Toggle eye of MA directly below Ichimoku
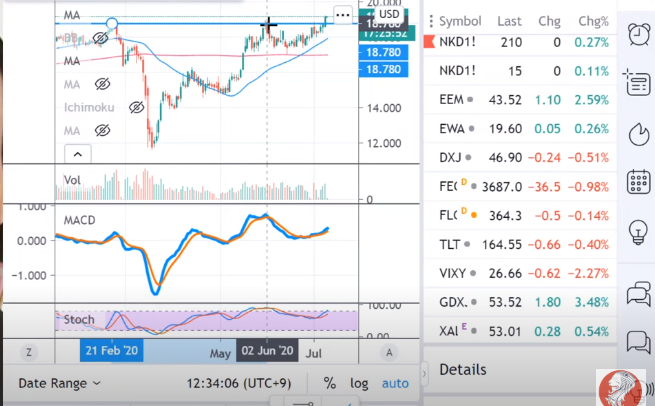 [x=102, y=131]
